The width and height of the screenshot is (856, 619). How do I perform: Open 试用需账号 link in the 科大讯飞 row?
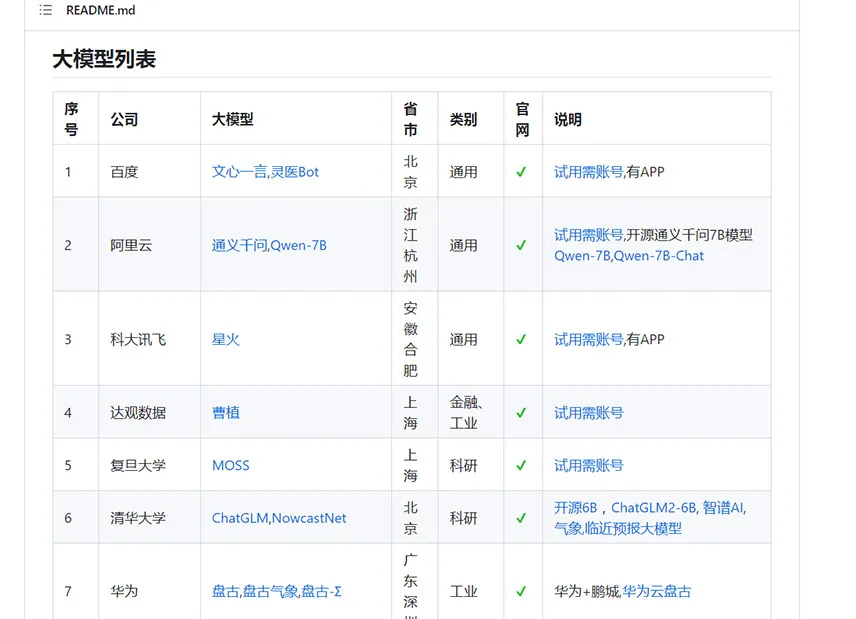click(x=588, y=340)
